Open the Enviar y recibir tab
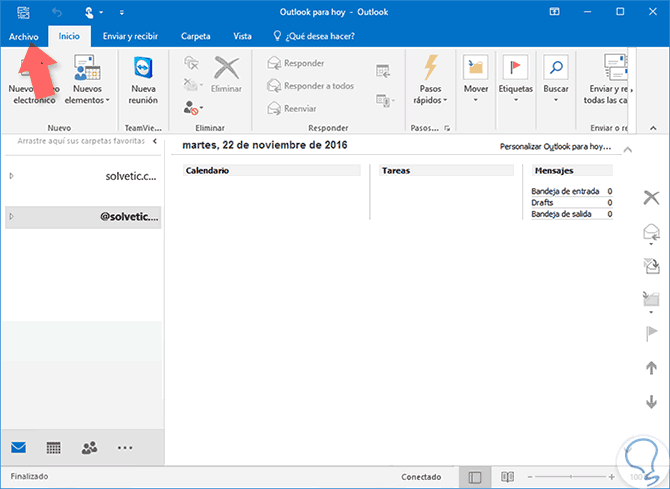Viewport: 670px width, 489px height. coord(130,36)
